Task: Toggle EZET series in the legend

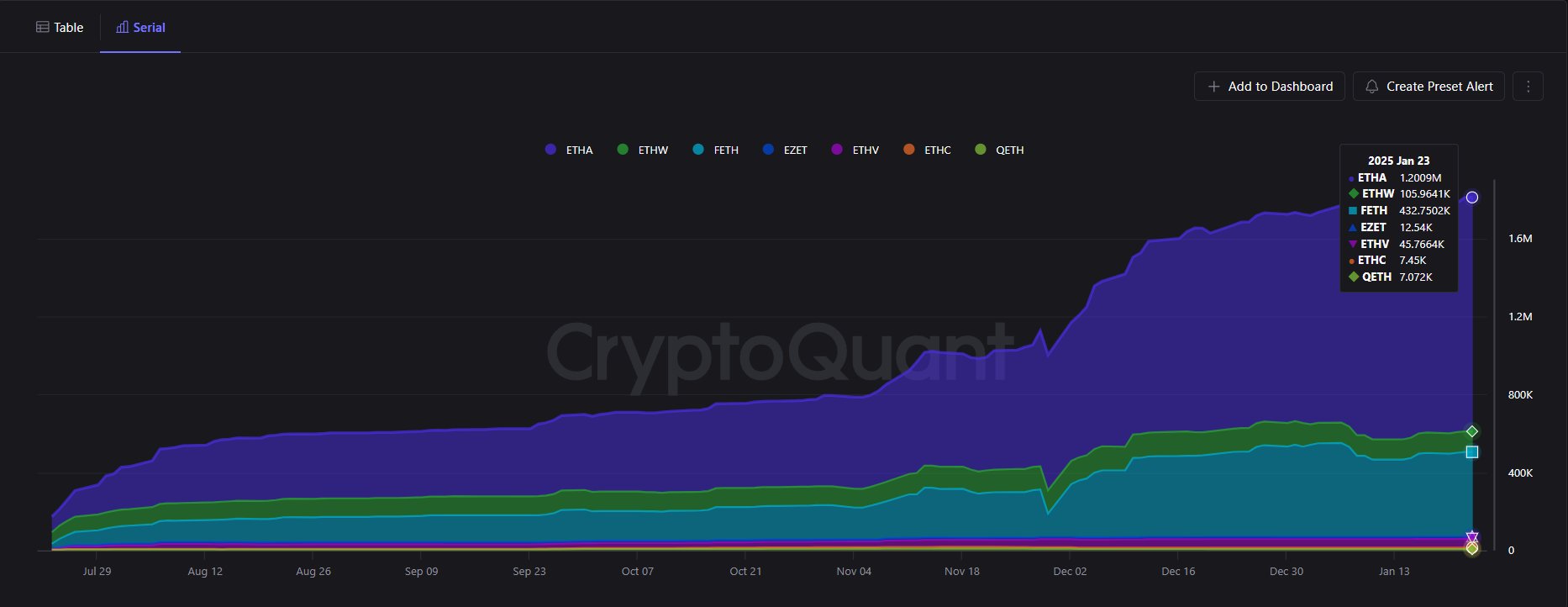Action: point(785,150)
